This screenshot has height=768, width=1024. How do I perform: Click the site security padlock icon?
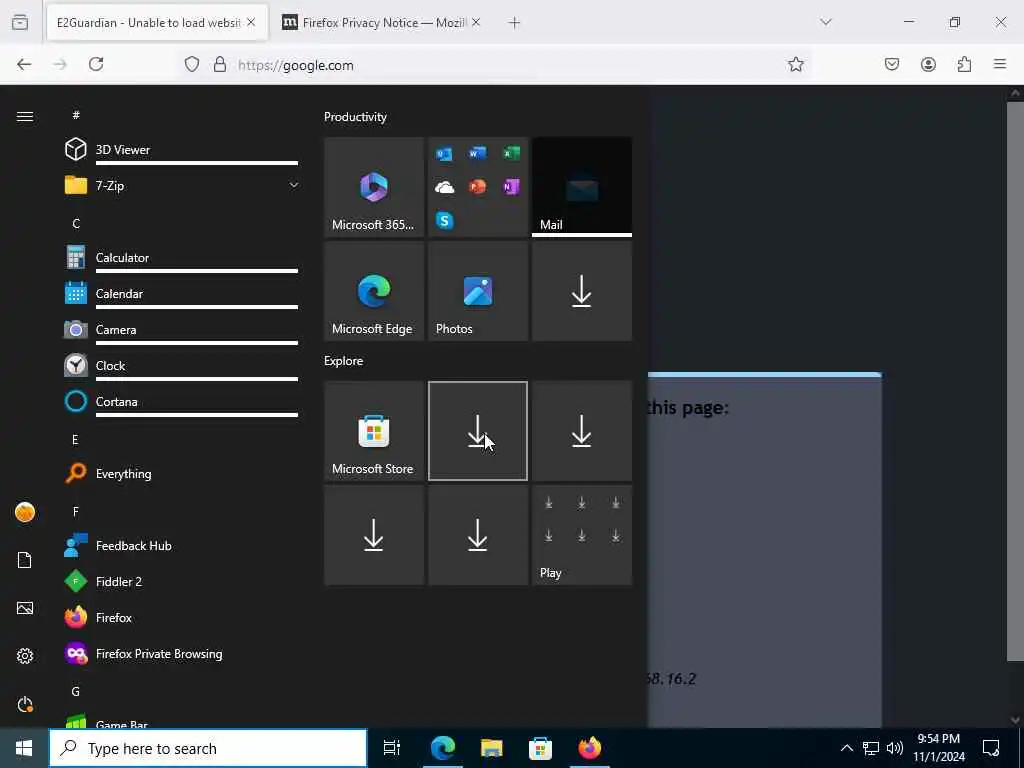point(220,64)
